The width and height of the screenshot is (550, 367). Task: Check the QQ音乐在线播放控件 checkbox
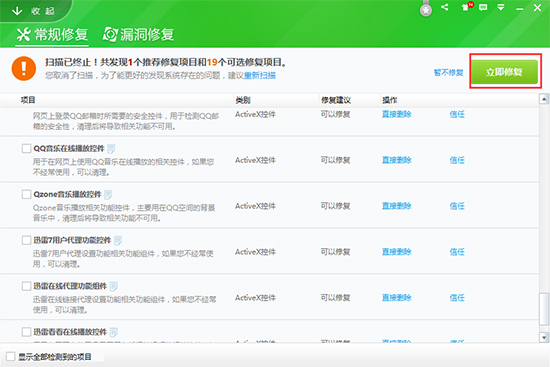[x=26, y=148]
